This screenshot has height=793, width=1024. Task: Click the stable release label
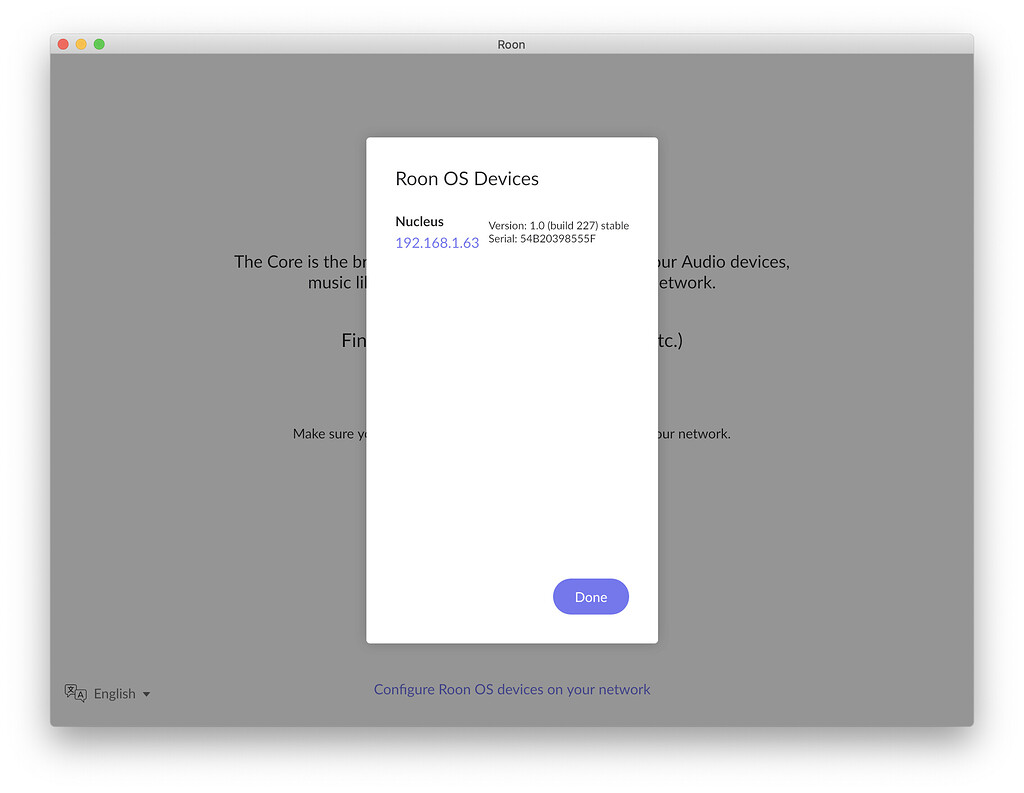(616, 226)
